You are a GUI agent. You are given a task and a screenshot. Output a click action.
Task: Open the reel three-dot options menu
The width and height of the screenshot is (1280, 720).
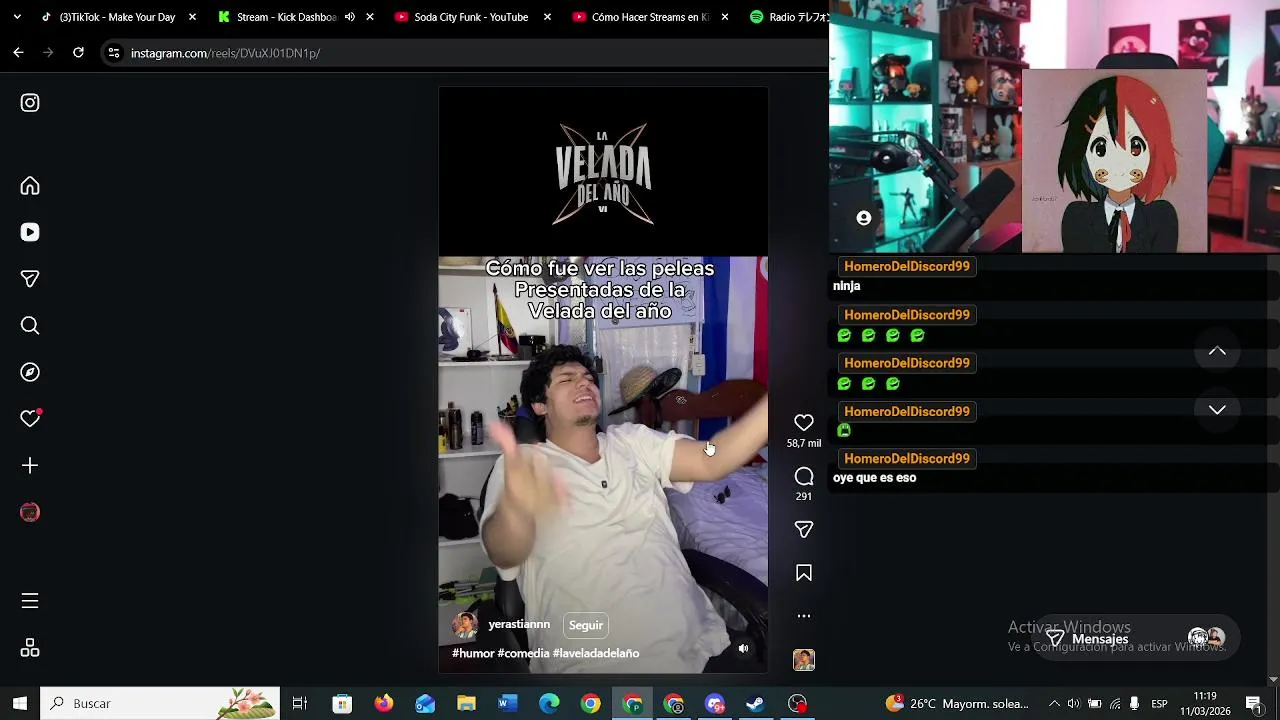coord(804,616)
